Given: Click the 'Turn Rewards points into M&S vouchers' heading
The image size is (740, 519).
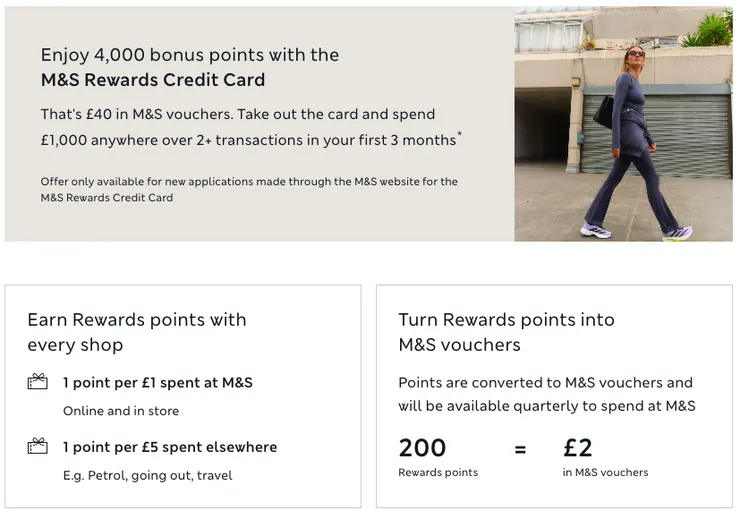Looking at the screenshot, I should (x=506, y=332).
